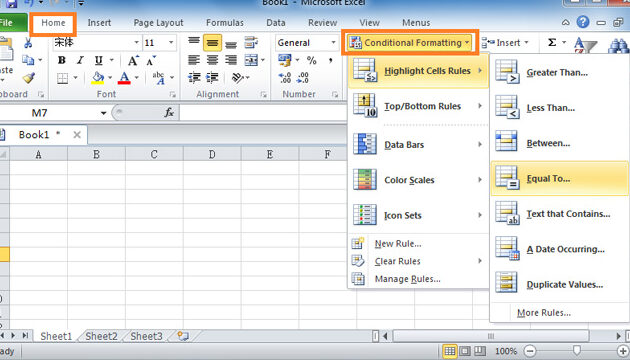The width and height of the screenshot is (630, 360).
Task: Click More Rules... option
Action: [544, 313]
